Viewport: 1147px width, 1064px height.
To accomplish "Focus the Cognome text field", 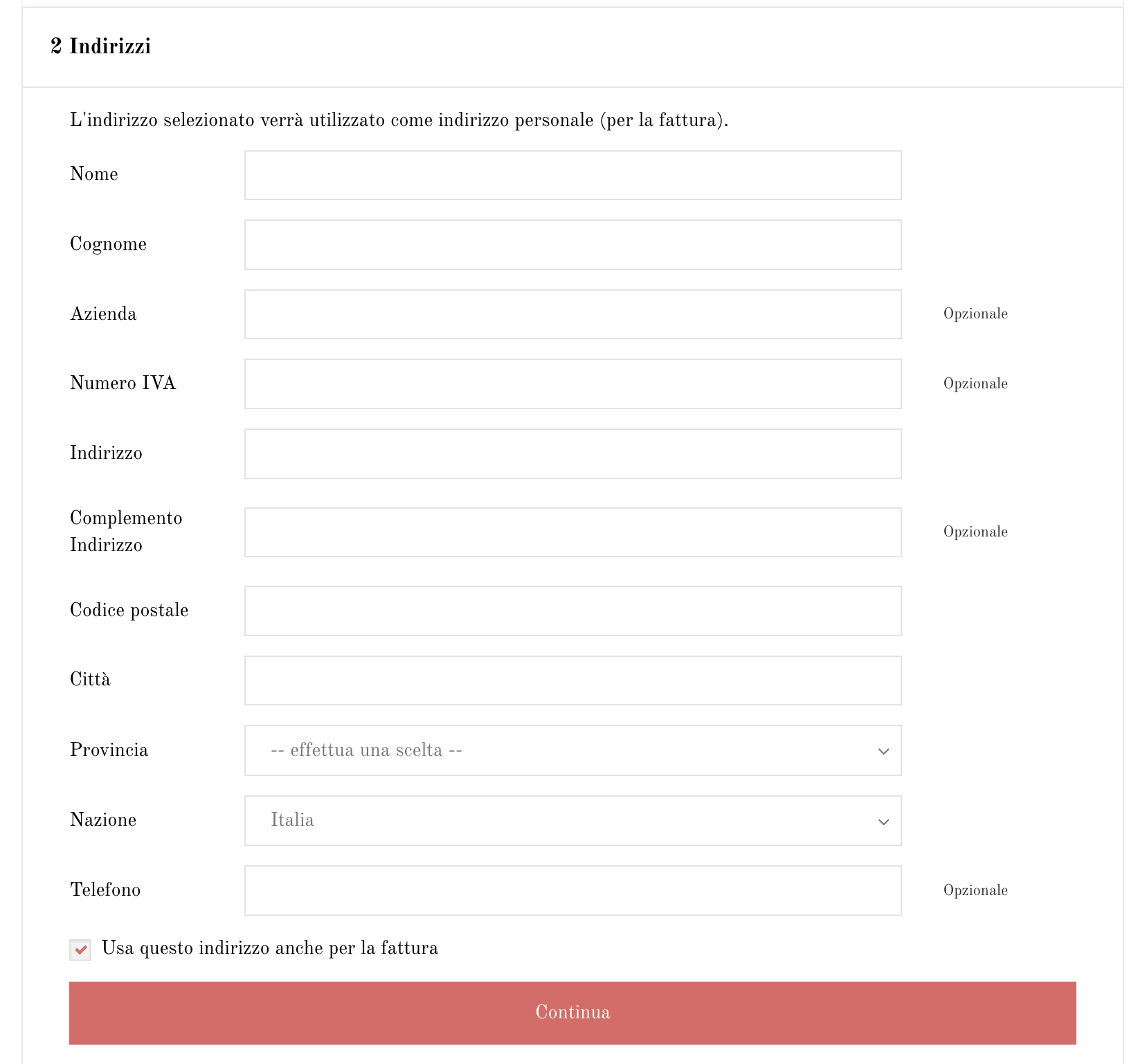I will (x=572, y=245).
